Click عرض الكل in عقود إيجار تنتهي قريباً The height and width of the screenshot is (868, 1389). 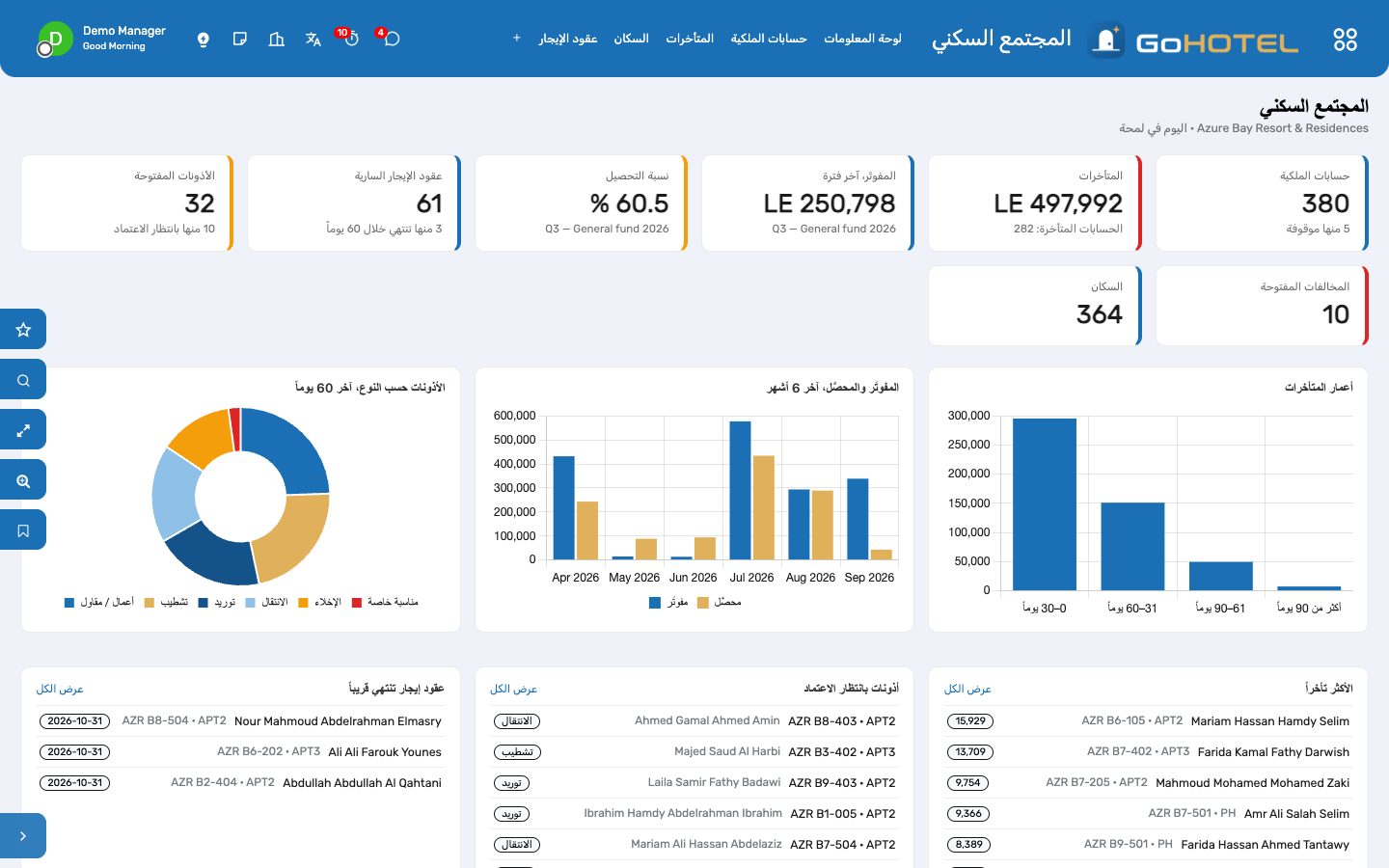(60, 689)
